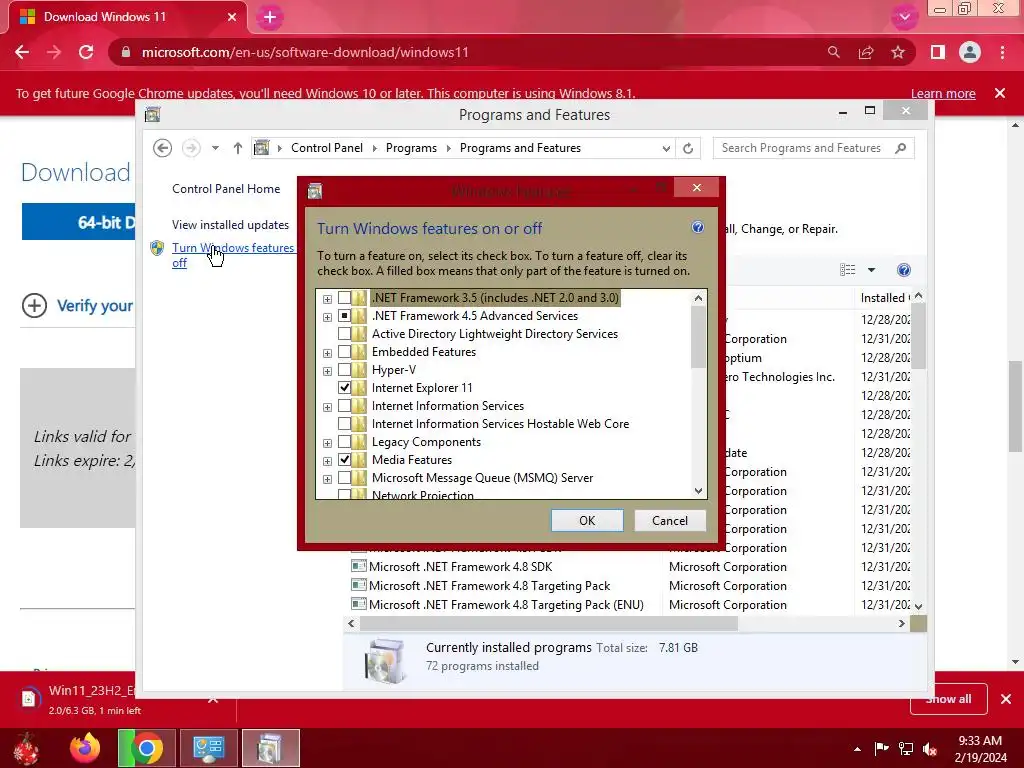The image size is (1024, 768).
Task: Click the change view icon
Action: coord(848,270)
